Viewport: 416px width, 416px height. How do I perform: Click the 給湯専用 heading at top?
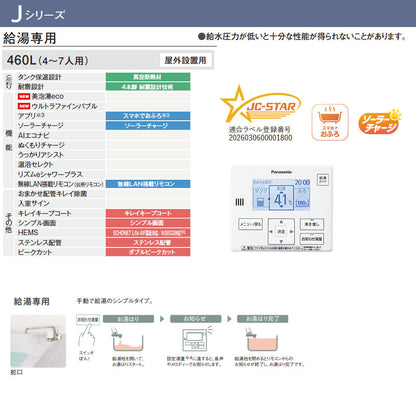[x=29, y=38]
